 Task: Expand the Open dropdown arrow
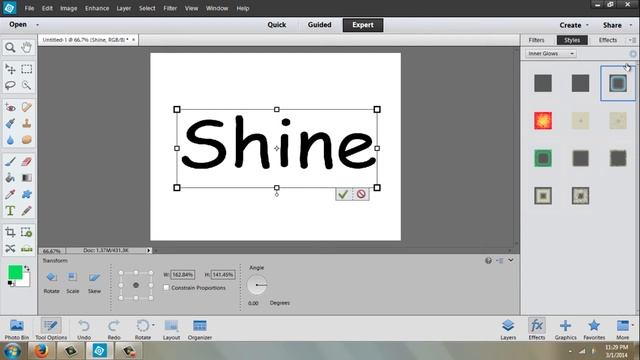click(38, 25)
